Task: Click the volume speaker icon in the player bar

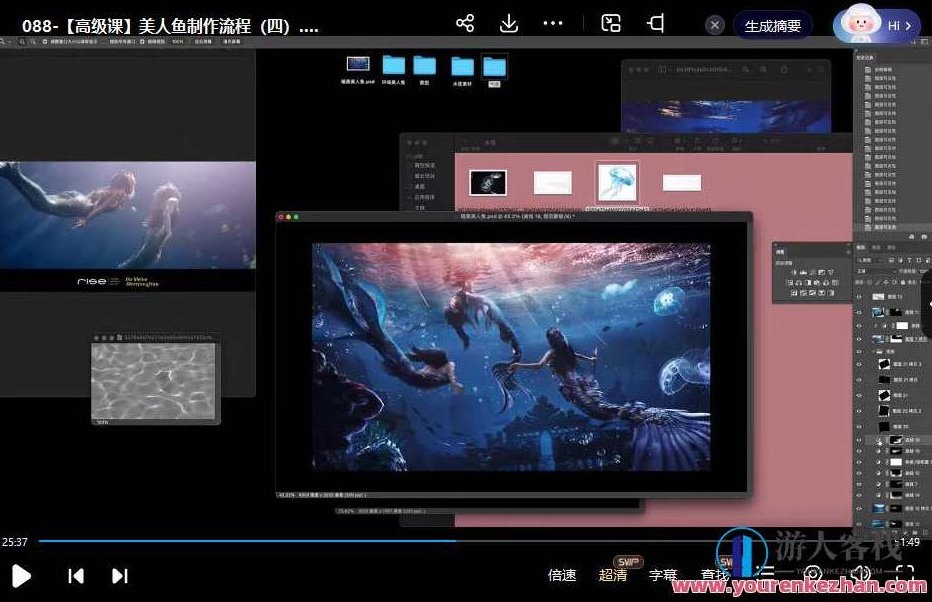Action: click(x=860, y=574)
